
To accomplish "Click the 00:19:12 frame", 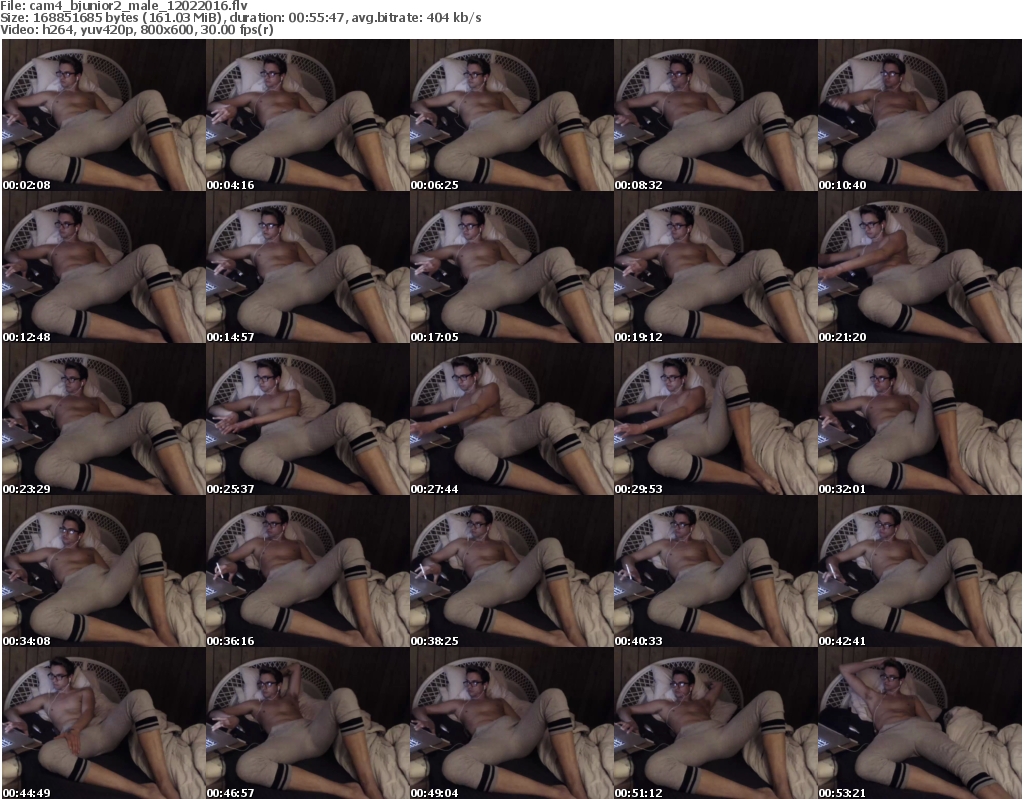I will click(715, 267).
